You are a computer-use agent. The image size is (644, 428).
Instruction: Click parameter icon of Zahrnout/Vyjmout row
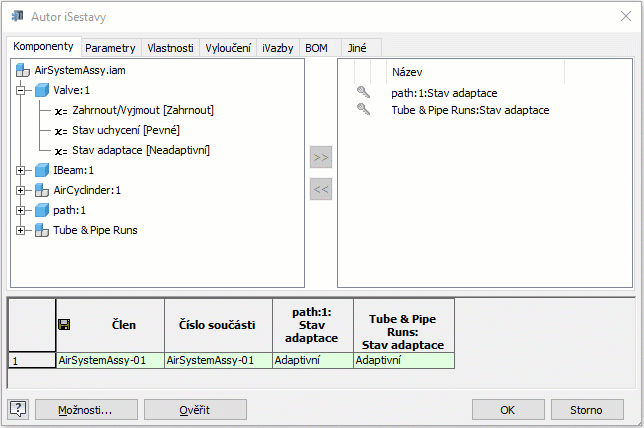[x=61, y=111]
